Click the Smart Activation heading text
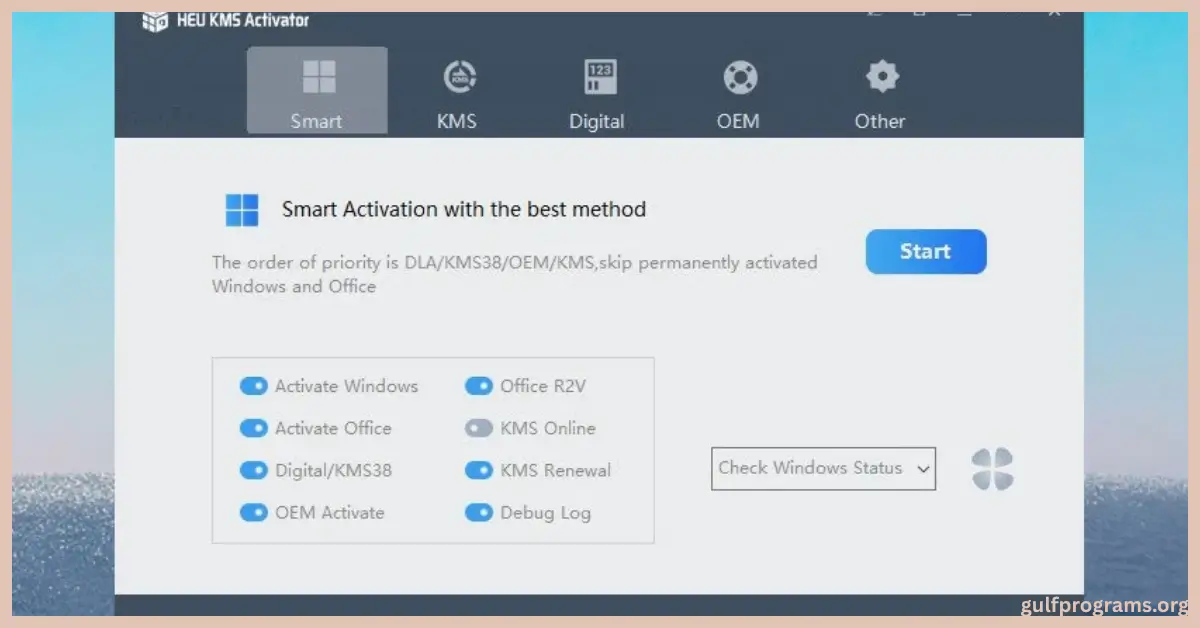Viewport: 1200px width, 628px height. pos(464,210)
